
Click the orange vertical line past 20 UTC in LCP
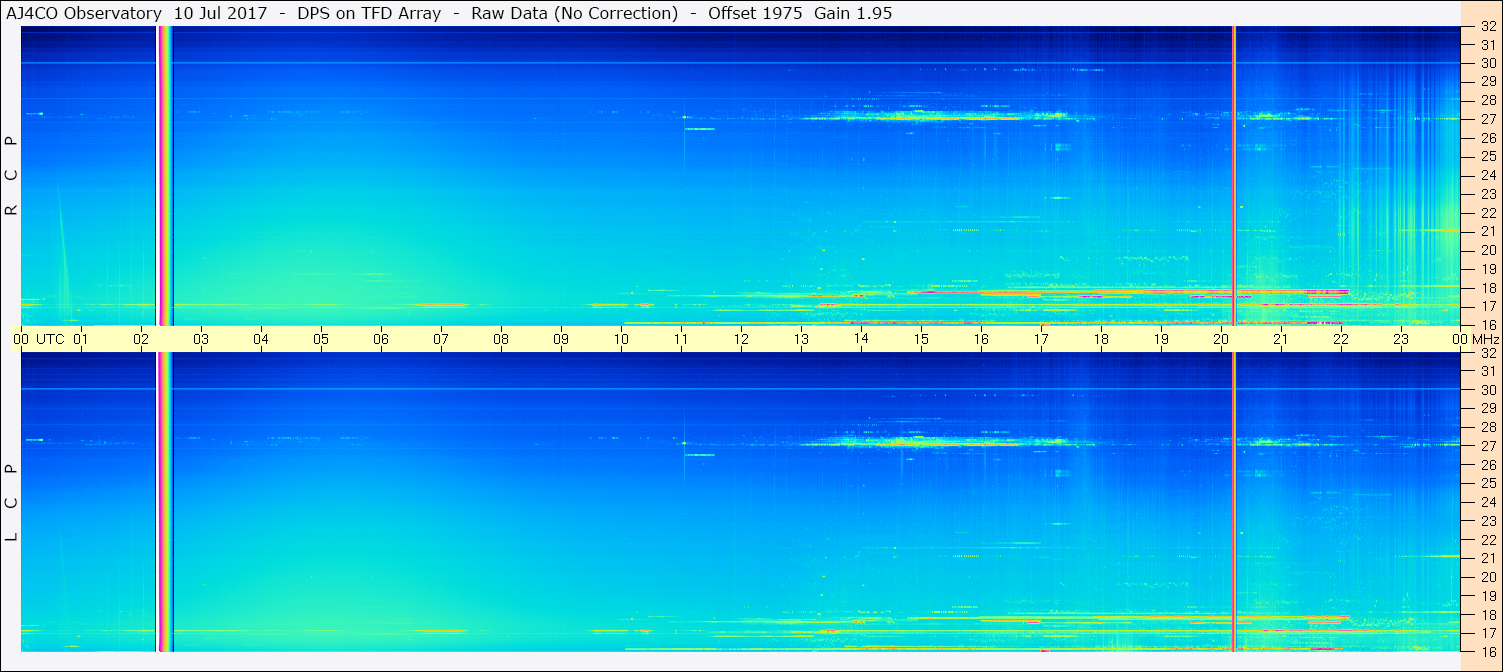point(1234,502)
